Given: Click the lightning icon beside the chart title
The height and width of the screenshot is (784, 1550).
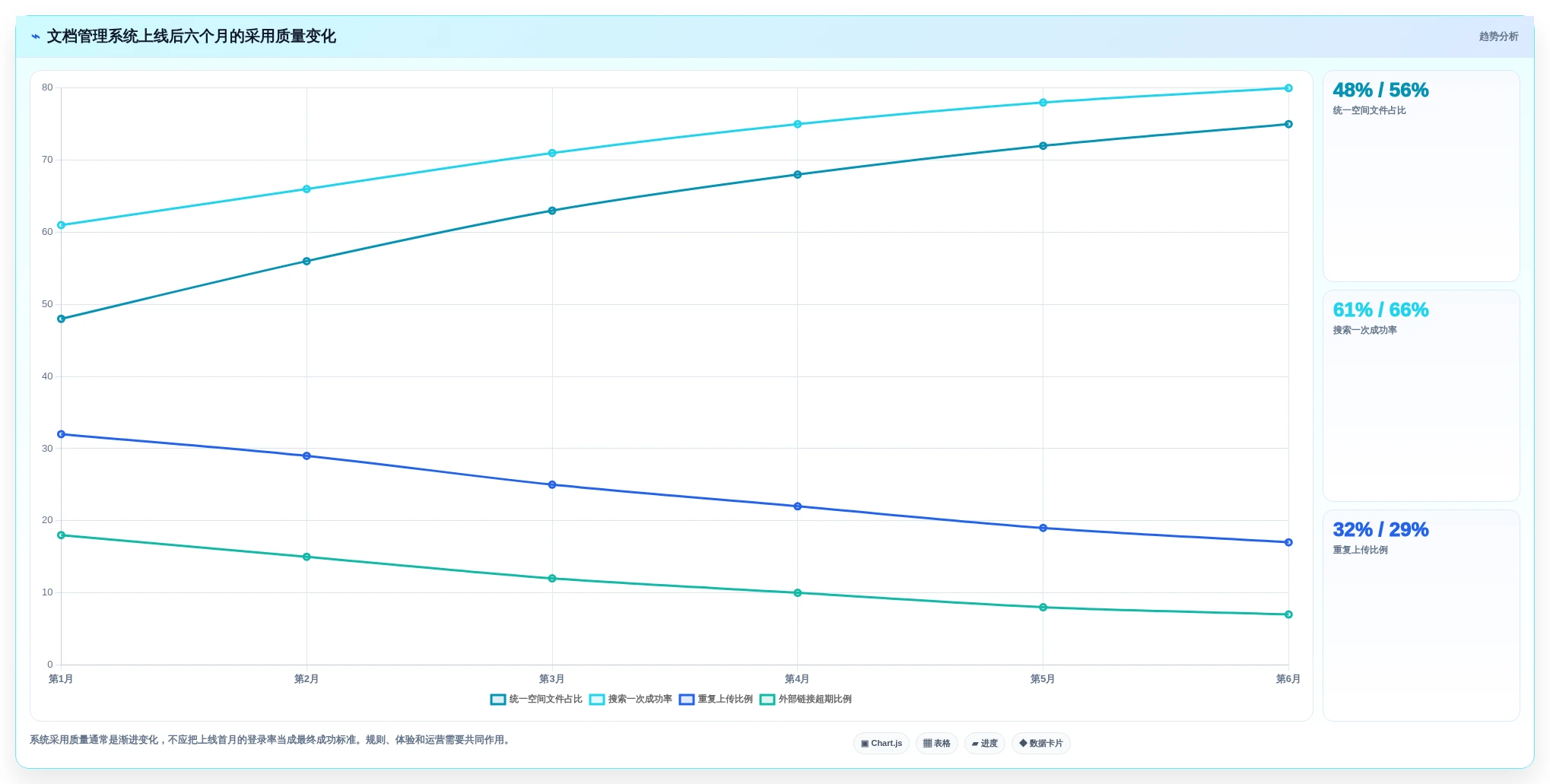Looking at the screenshot, I should tap(36, 37).
